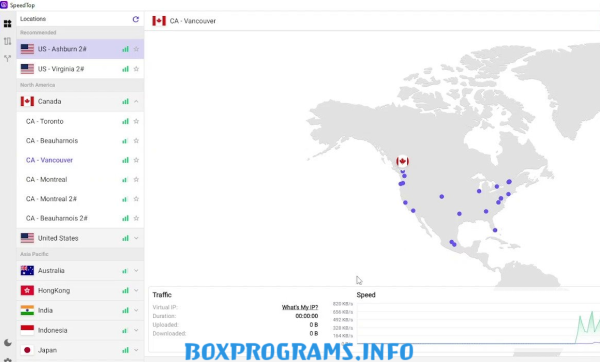Click the Florida server dot on map
The image size is (600, 362).
[495, 230]
